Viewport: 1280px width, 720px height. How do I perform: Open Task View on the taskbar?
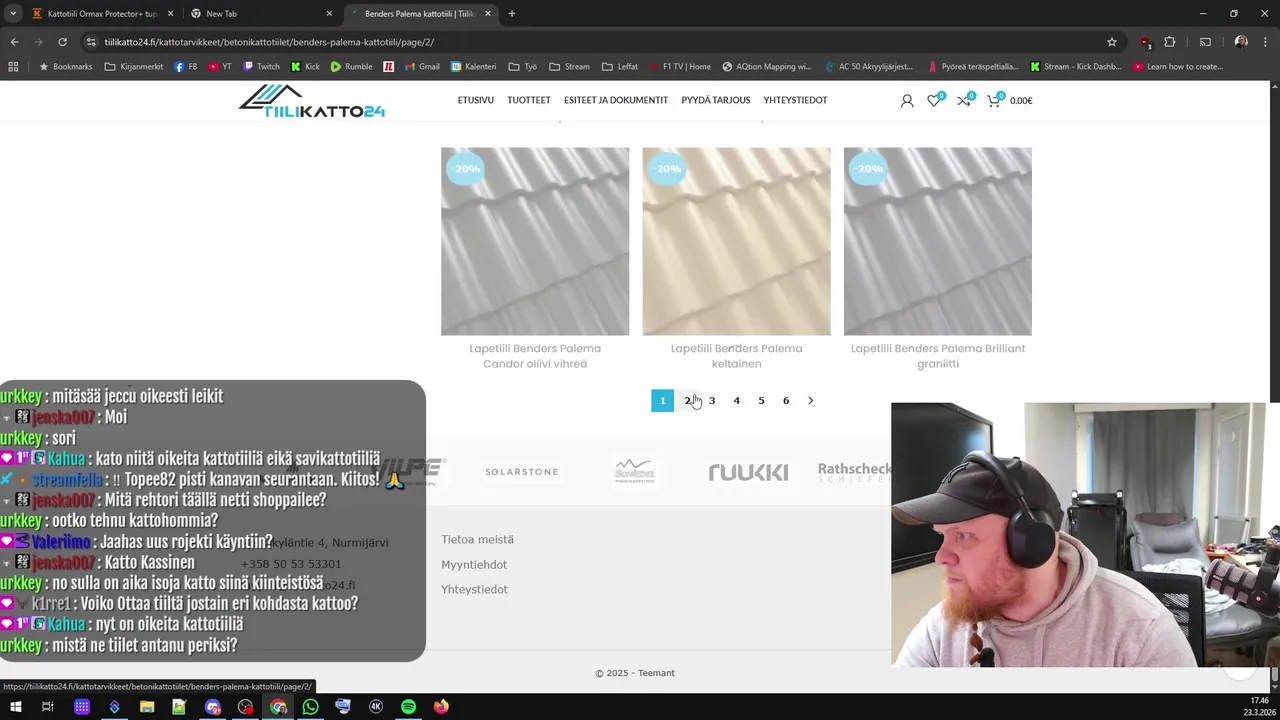(47, 707)
